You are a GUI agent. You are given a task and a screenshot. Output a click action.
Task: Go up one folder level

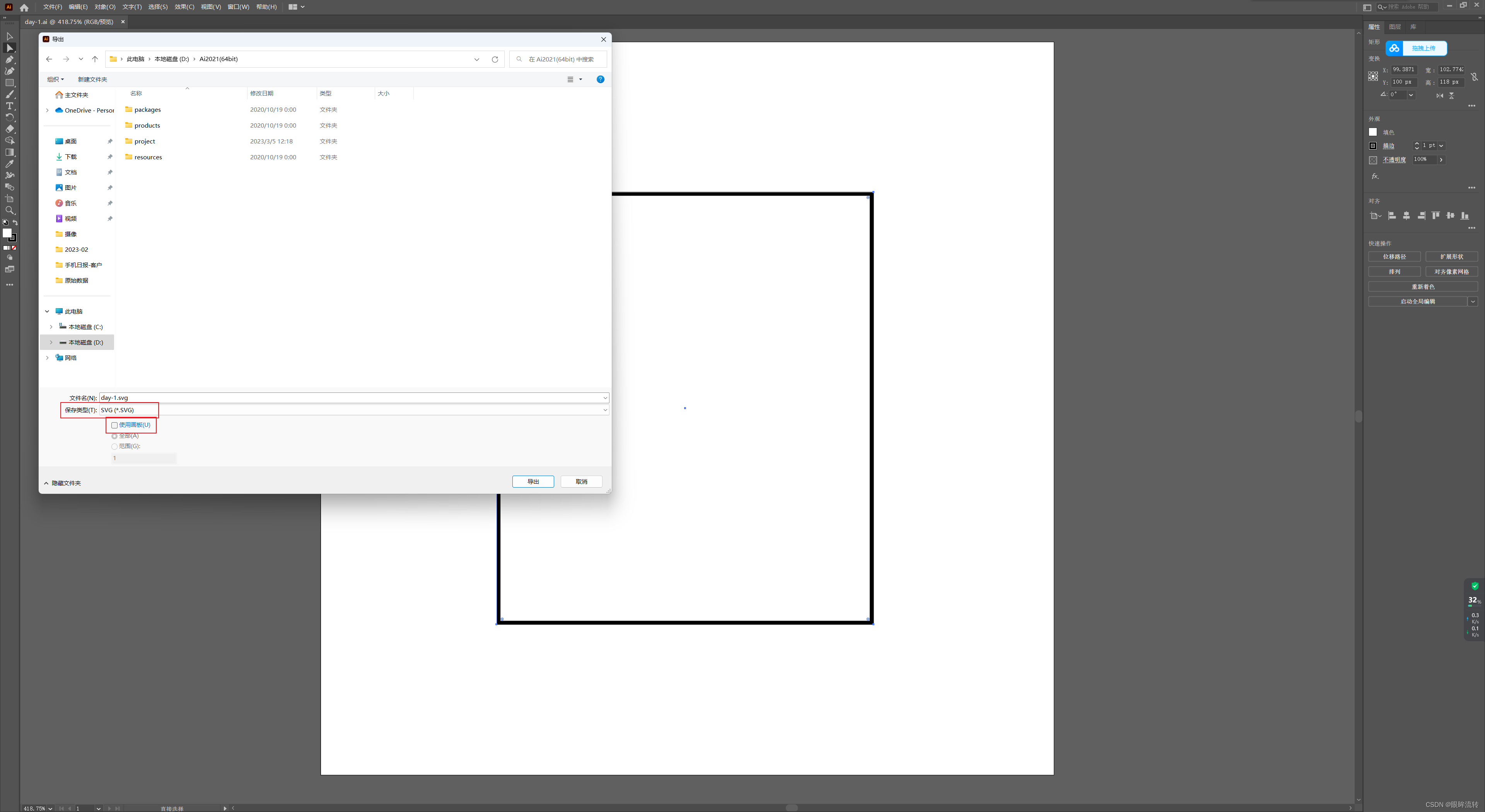point(95,60)
